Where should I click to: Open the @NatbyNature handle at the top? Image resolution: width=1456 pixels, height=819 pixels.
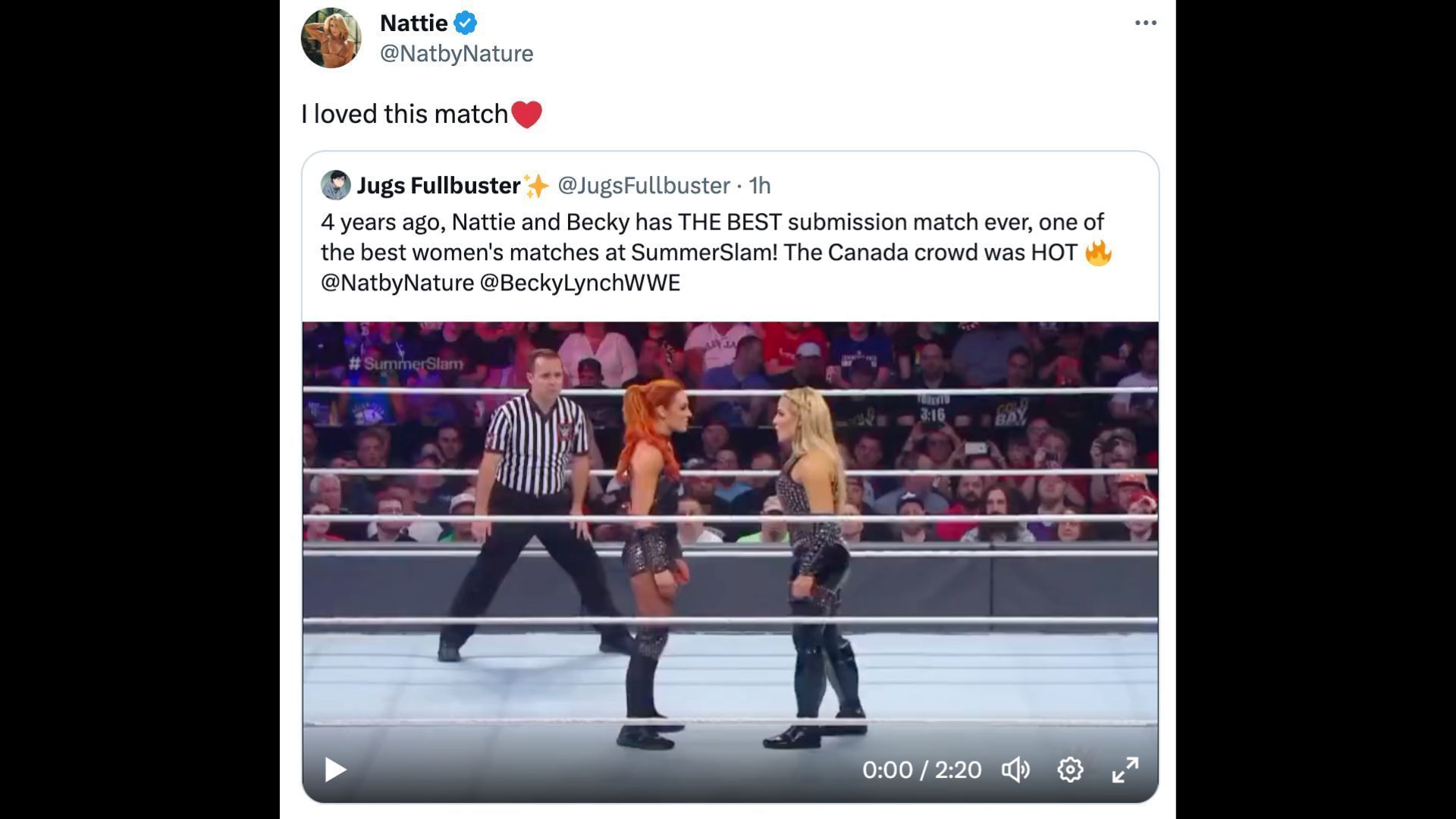tap(457, 54)
